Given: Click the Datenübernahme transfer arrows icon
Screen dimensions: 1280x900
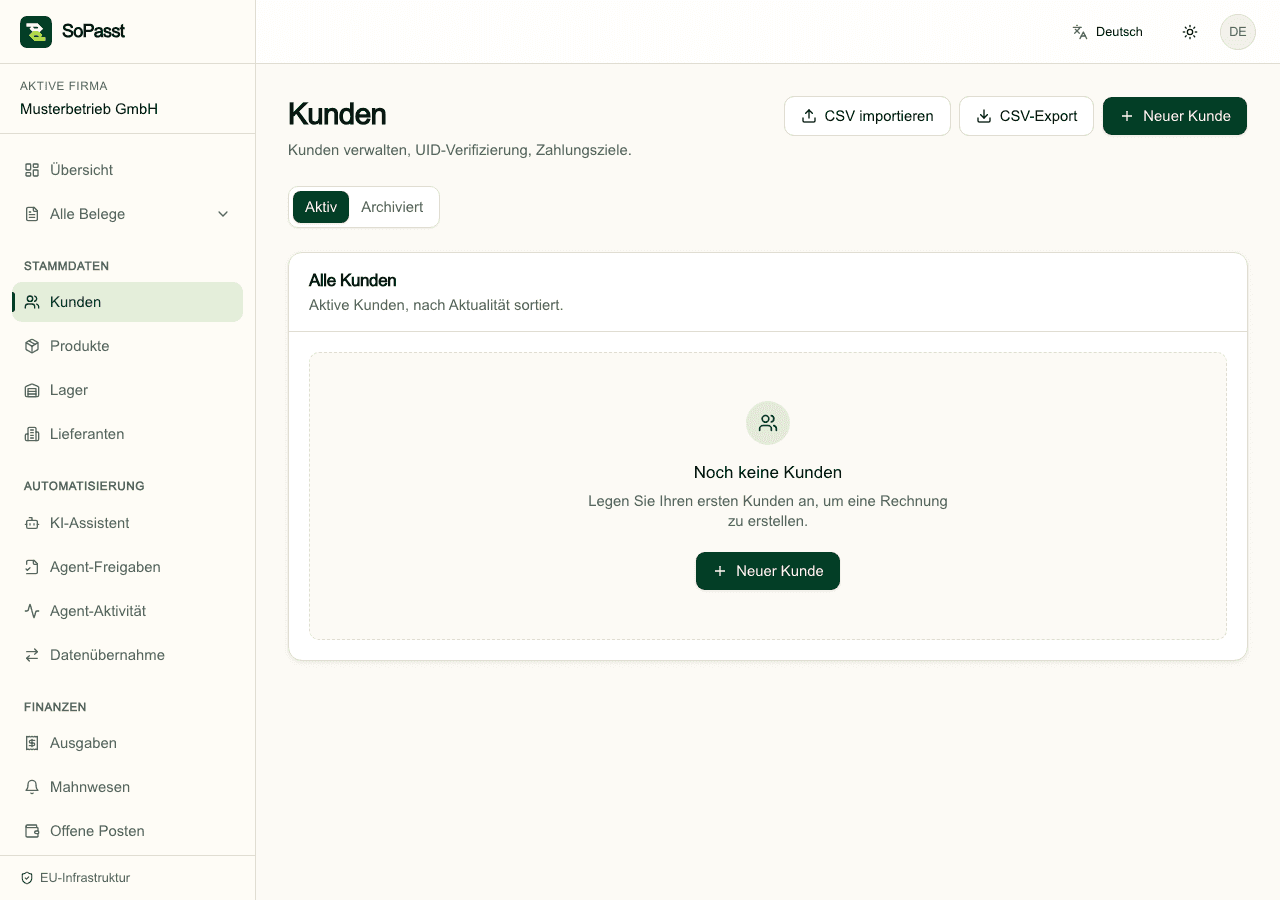Looking at the screenshot, I should click(32, 655).
